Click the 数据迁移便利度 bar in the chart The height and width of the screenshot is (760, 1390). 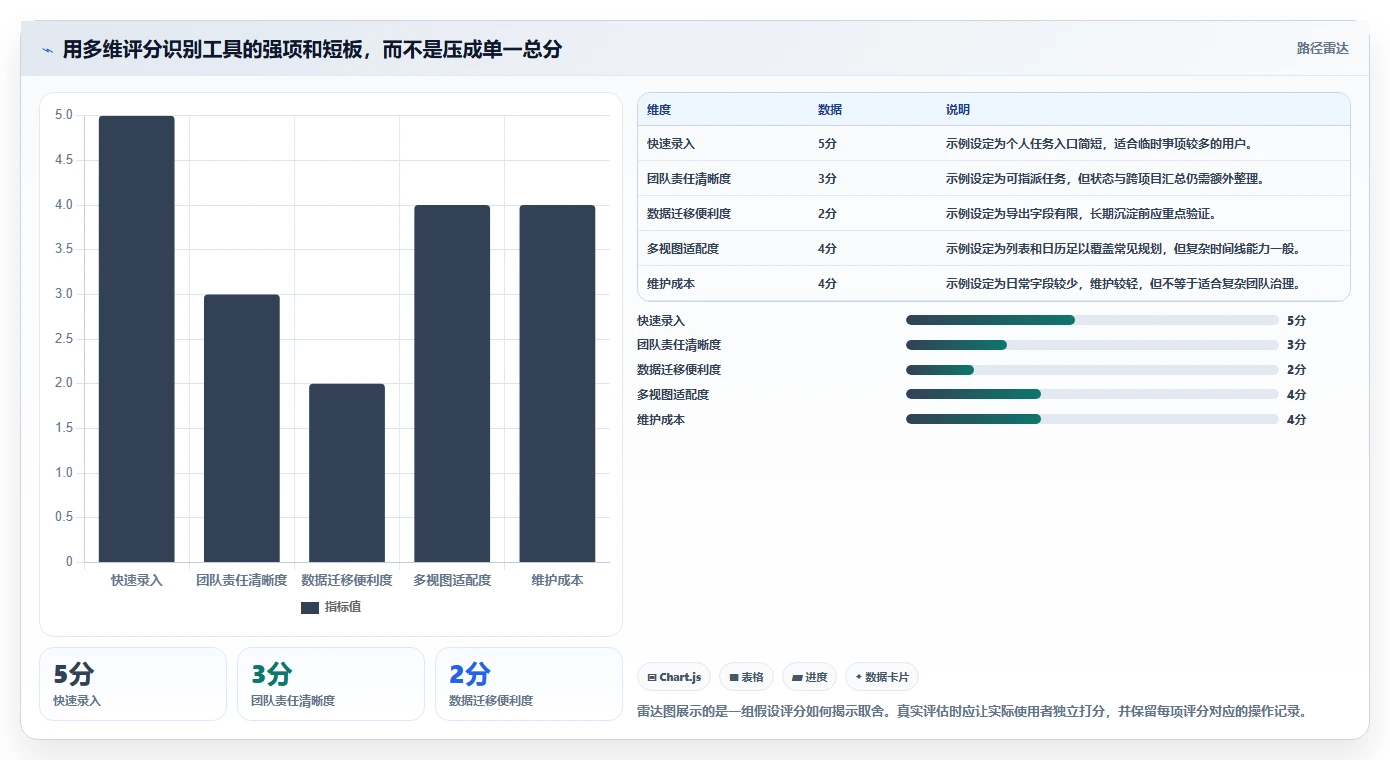pos(346,473)
